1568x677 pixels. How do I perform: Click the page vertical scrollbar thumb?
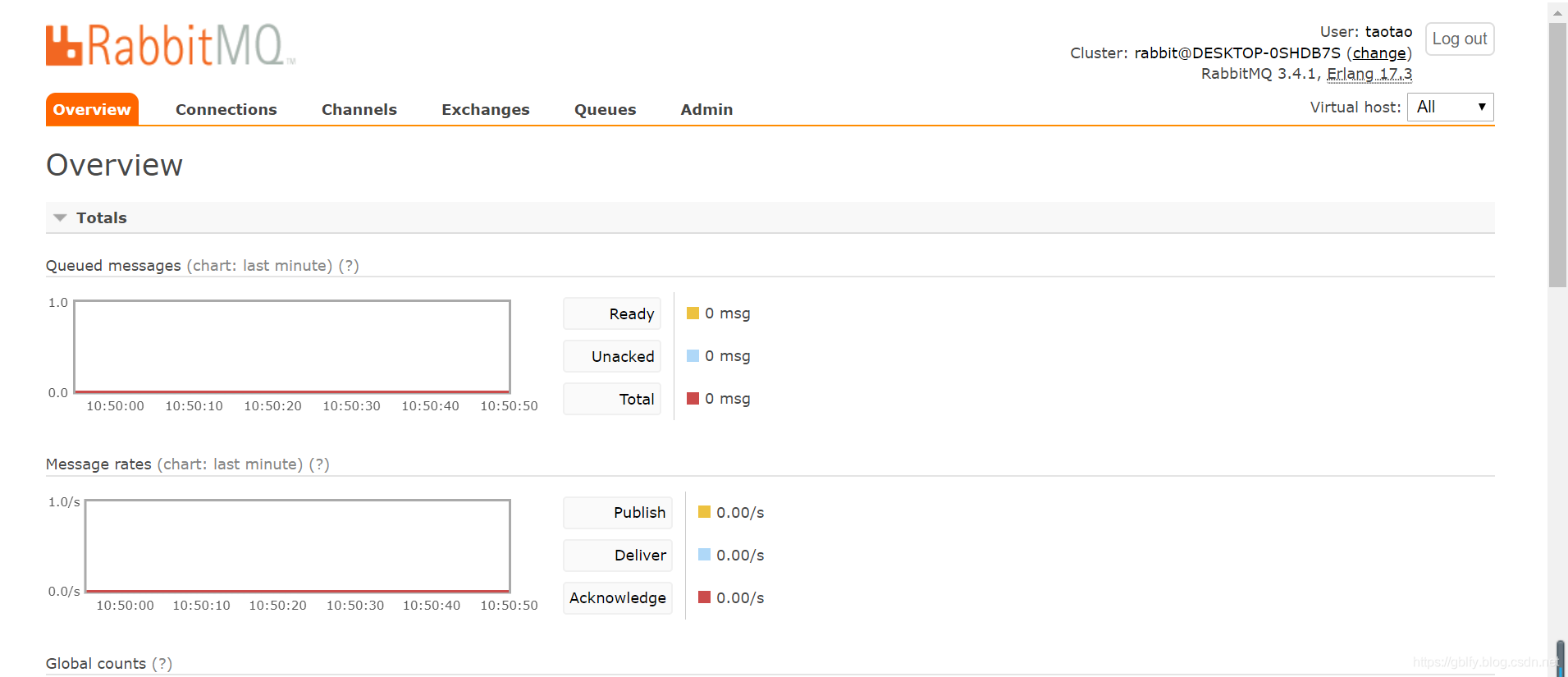(x=1557, y=155)
